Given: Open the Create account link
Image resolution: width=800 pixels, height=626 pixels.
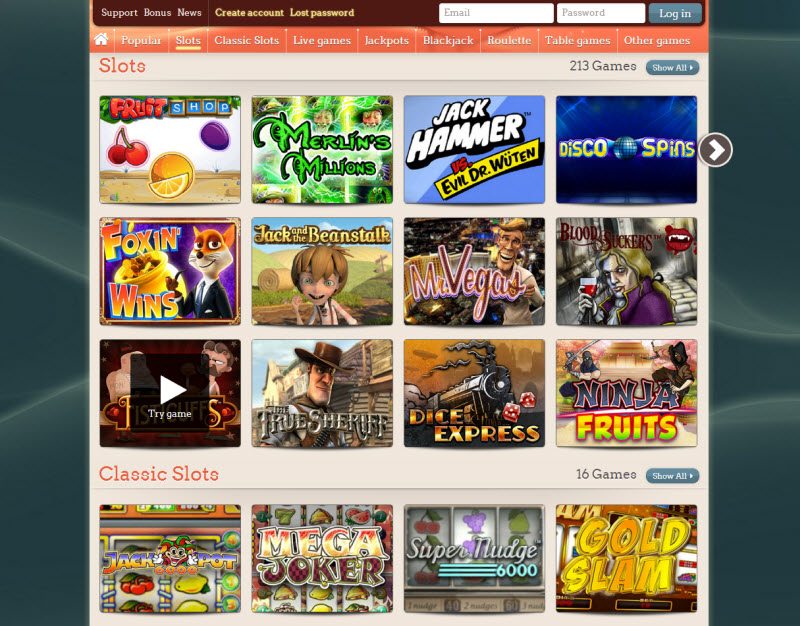Looking at the screenshot, I should tap(249, 13).
